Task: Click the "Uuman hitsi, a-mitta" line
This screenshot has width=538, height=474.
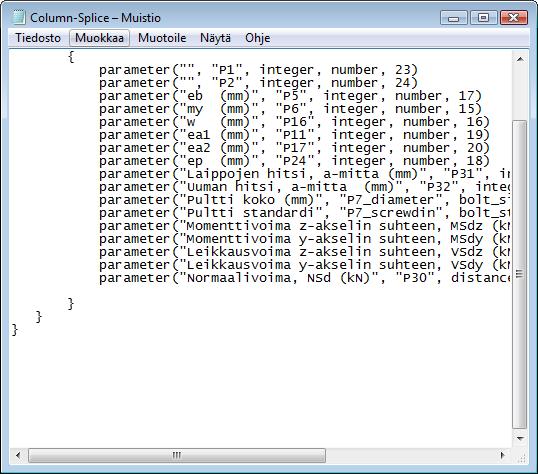Action: [x=305, y=187]
